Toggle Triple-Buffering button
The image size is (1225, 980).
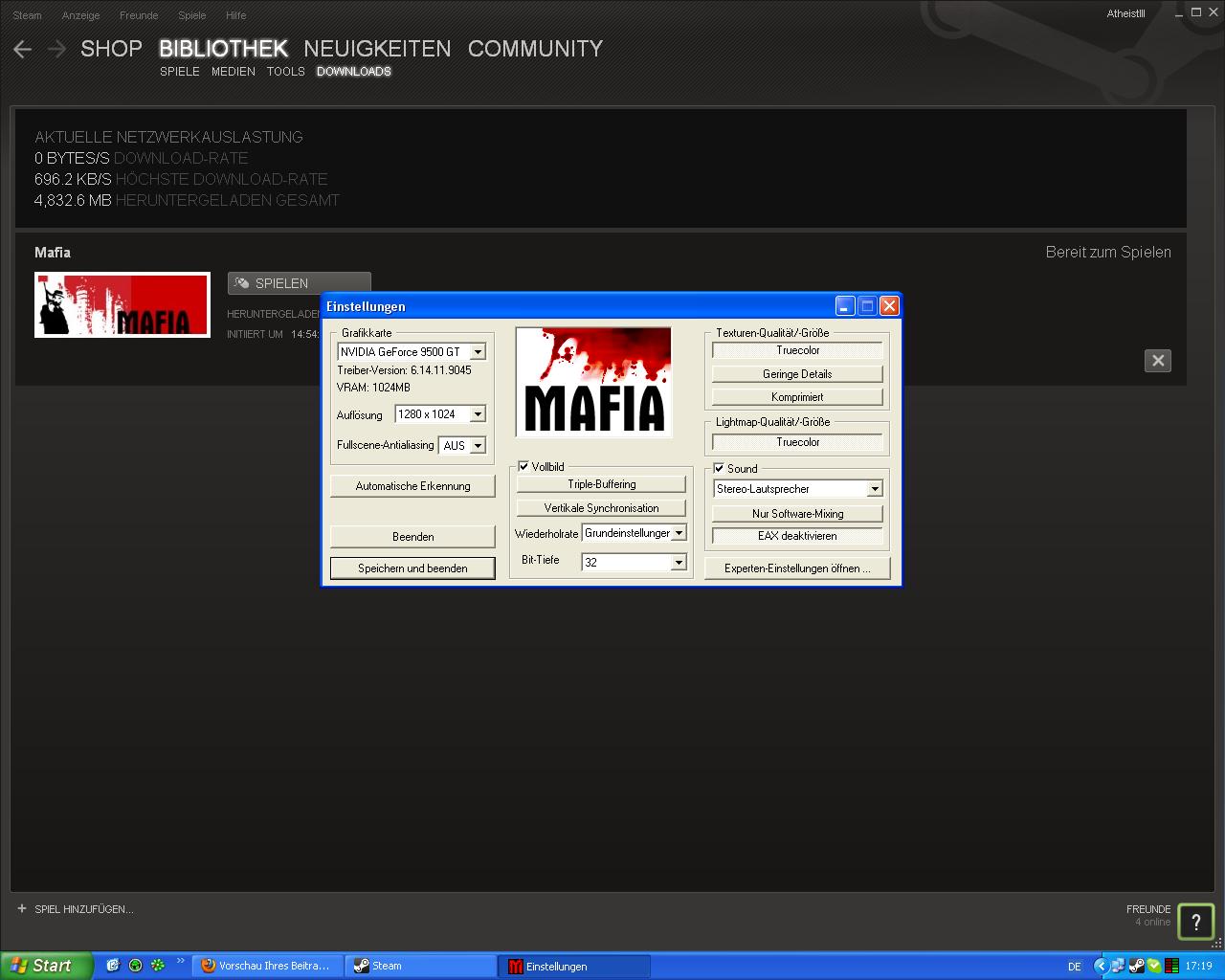(601, 484)
